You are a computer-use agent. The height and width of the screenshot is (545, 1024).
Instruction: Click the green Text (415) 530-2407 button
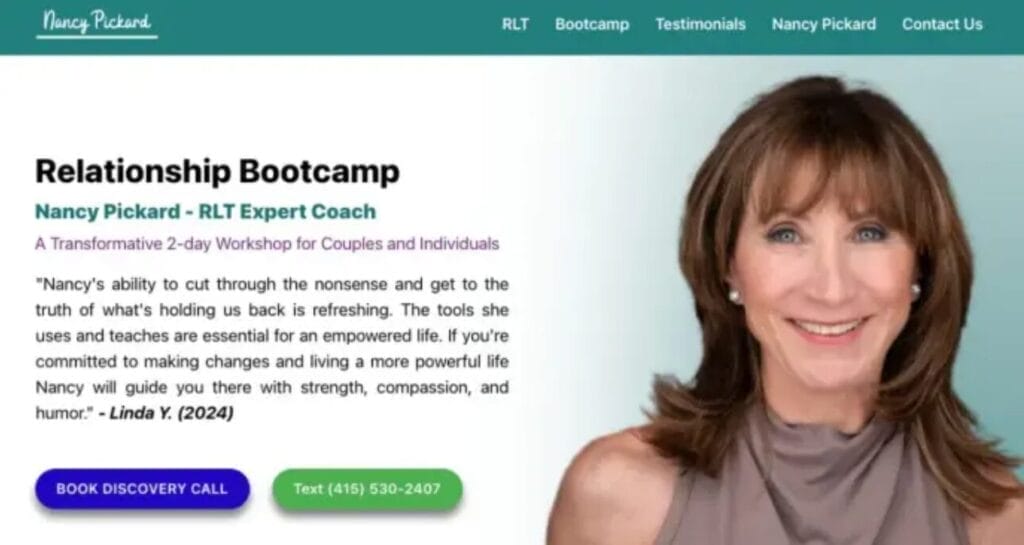coord(367,489)
